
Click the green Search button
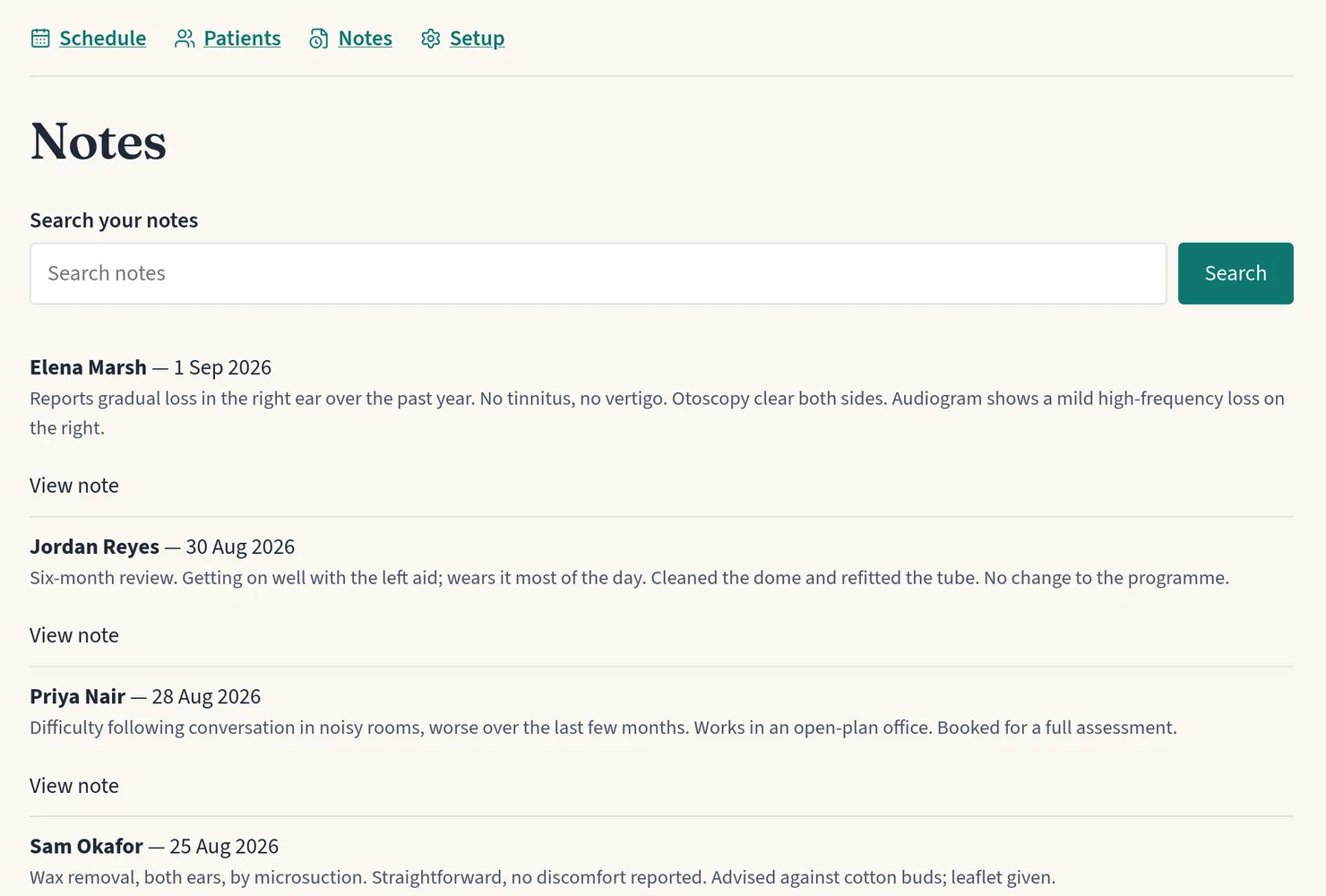click(1236, 273)
